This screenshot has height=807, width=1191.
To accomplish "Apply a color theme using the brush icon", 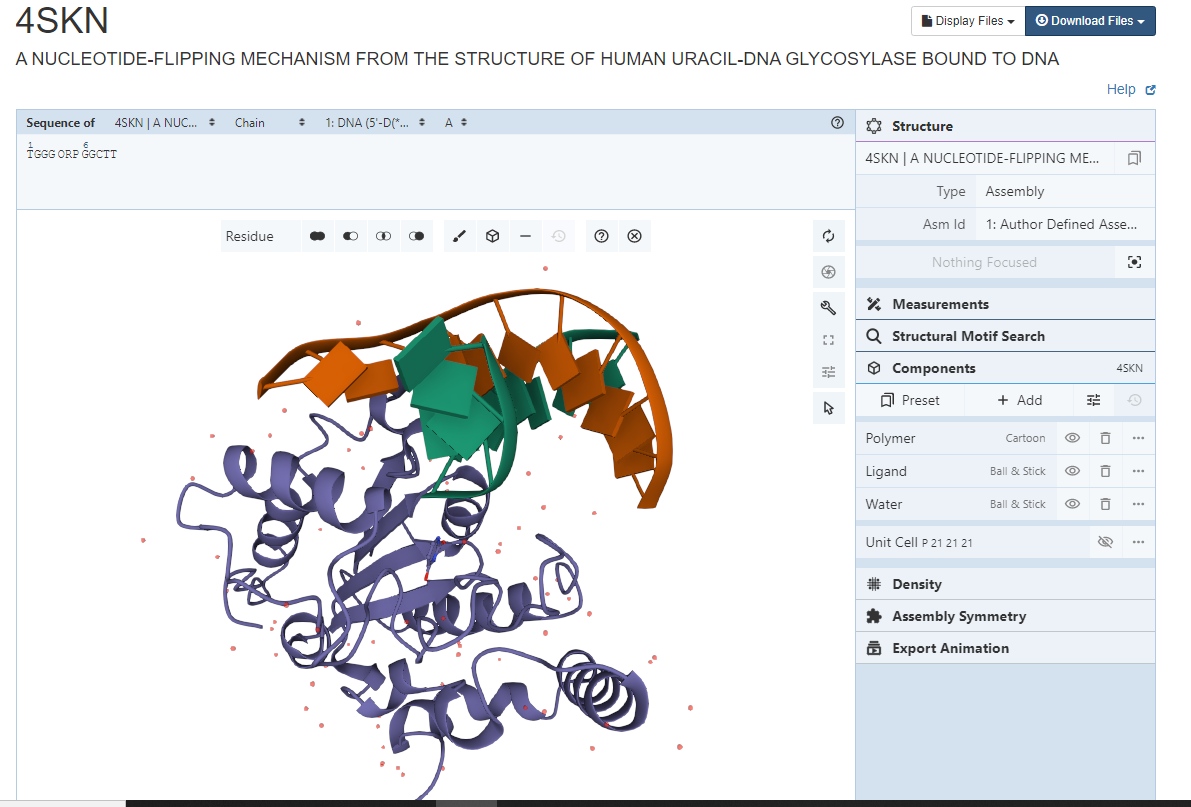I will pos(459,236).
